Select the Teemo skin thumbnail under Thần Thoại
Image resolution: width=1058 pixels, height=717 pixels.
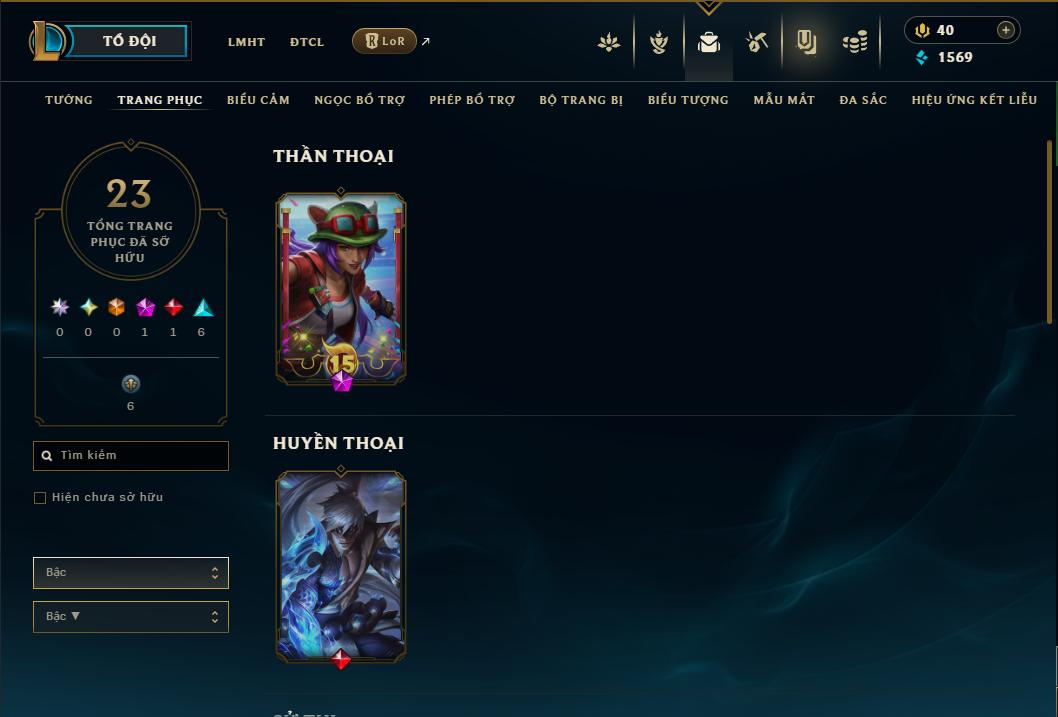pos(341,289)
